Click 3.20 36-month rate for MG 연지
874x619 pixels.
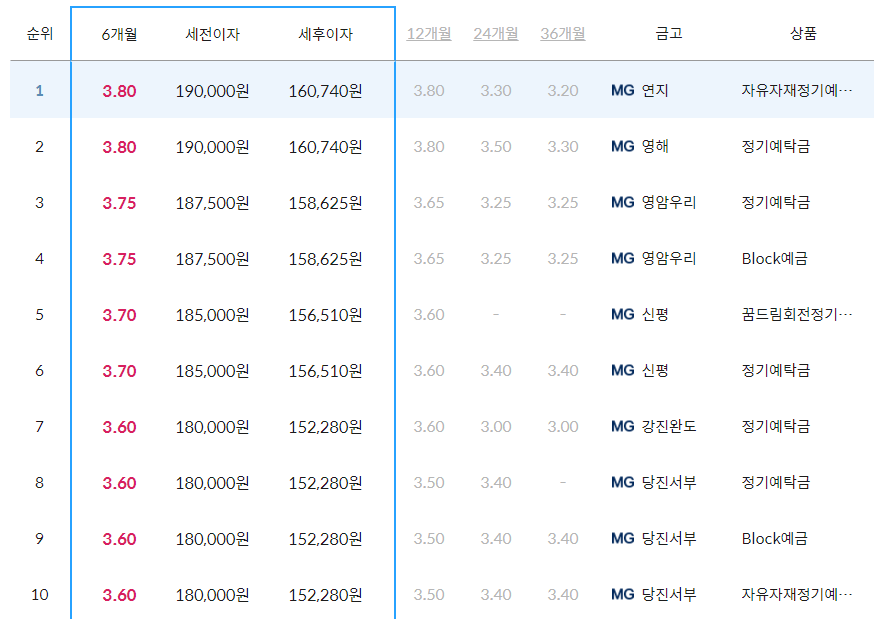(x=562, y=91)
